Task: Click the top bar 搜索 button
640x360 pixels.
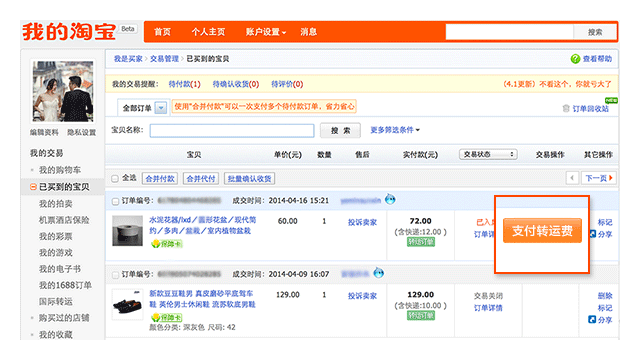Action: pos(595,32)
